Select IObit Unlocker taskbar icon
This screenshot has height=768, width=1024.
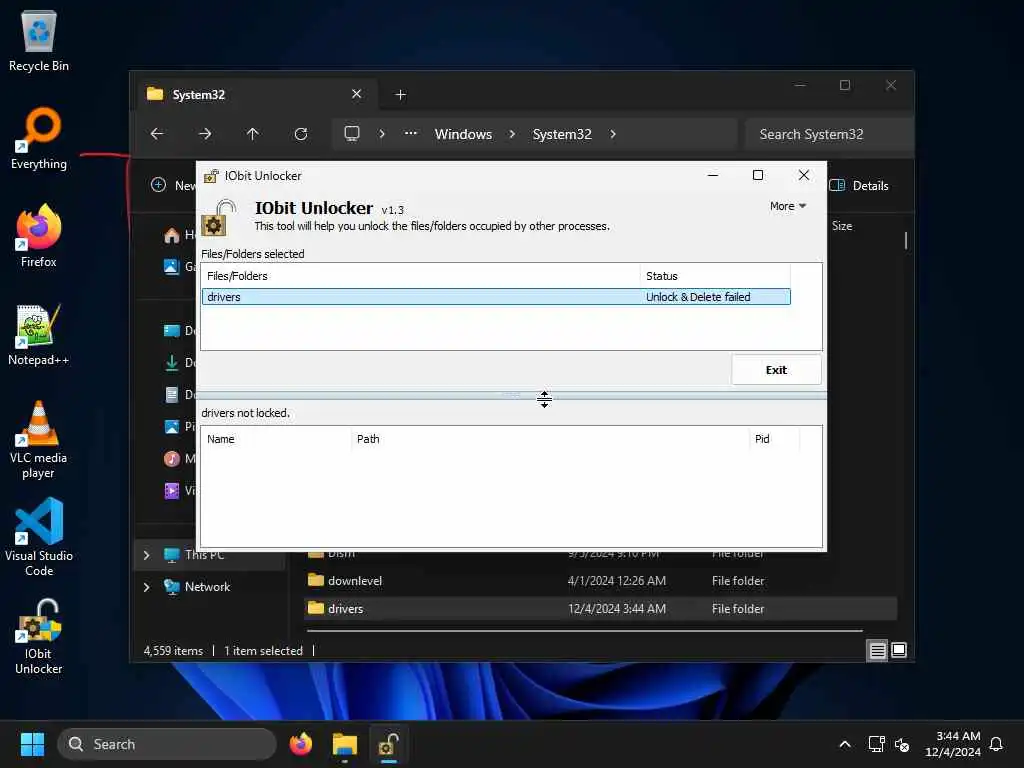[389, 744]
